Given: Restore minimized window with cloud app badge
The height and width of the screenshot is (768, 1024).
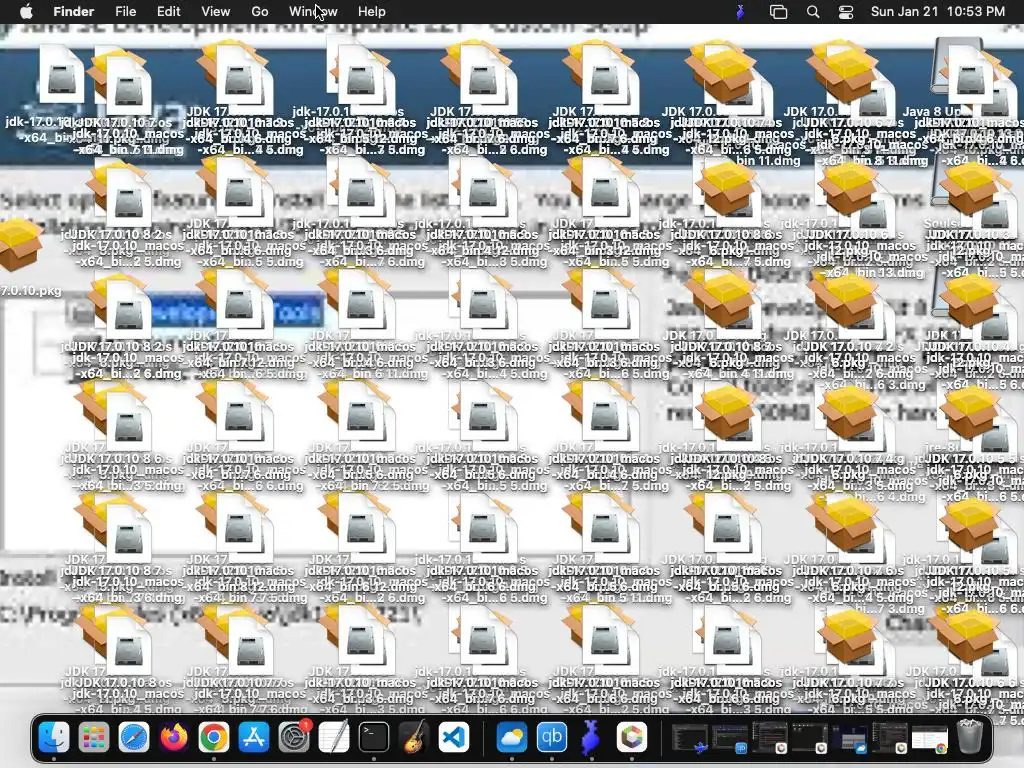Looking at the screenshot, I should [850, 738].
